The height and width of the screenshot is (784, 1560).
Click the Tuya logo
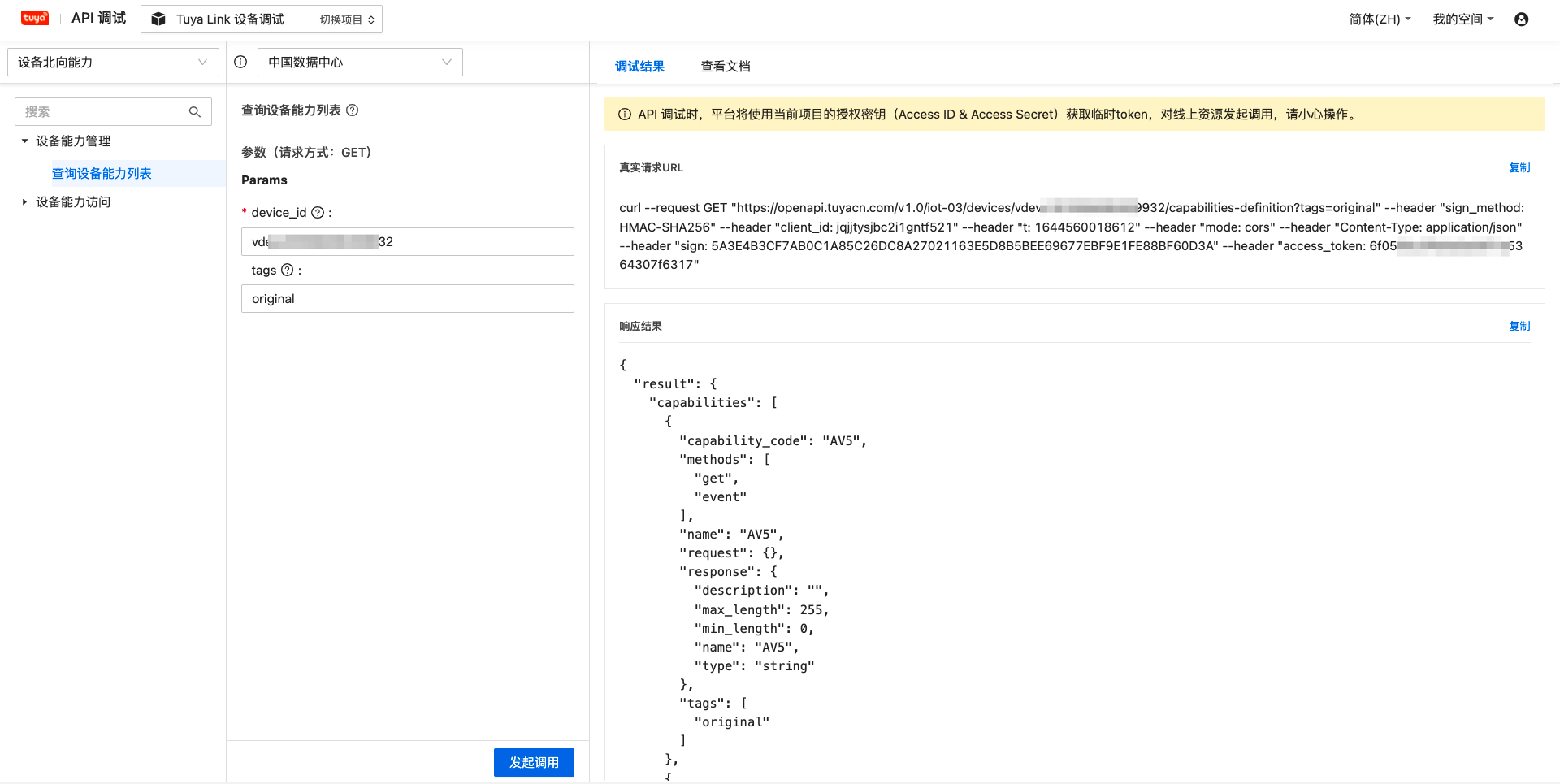pos(35,18)
